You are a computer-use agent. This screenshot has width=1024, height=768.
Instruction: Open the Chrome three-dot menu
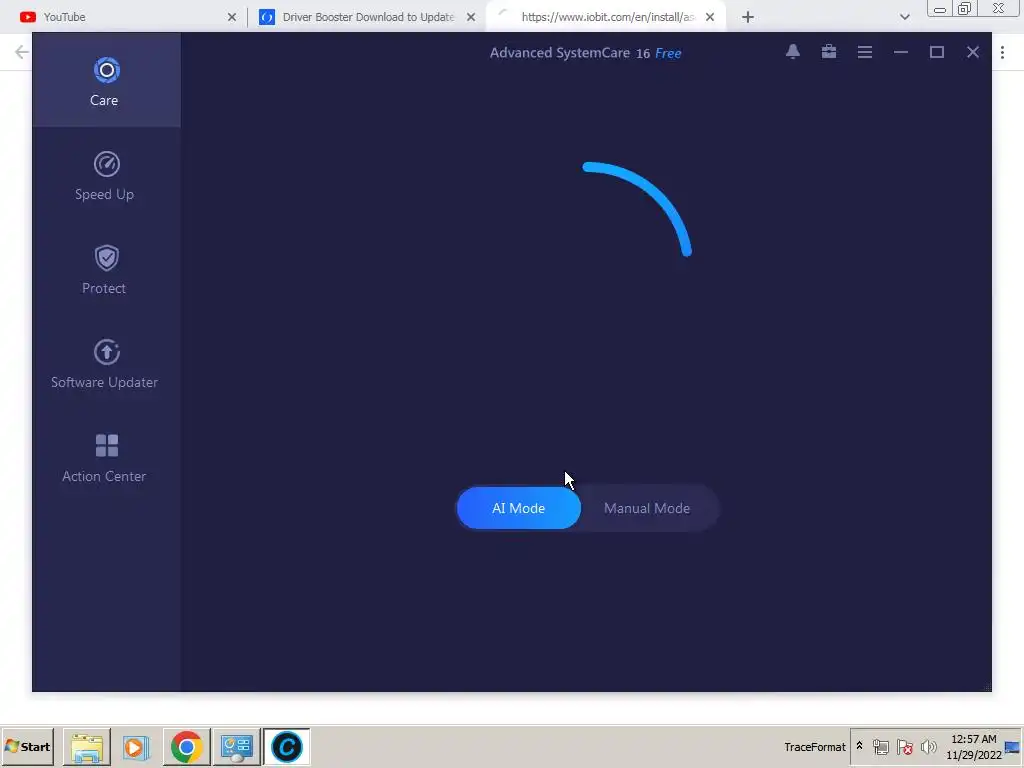(1002, 52)
